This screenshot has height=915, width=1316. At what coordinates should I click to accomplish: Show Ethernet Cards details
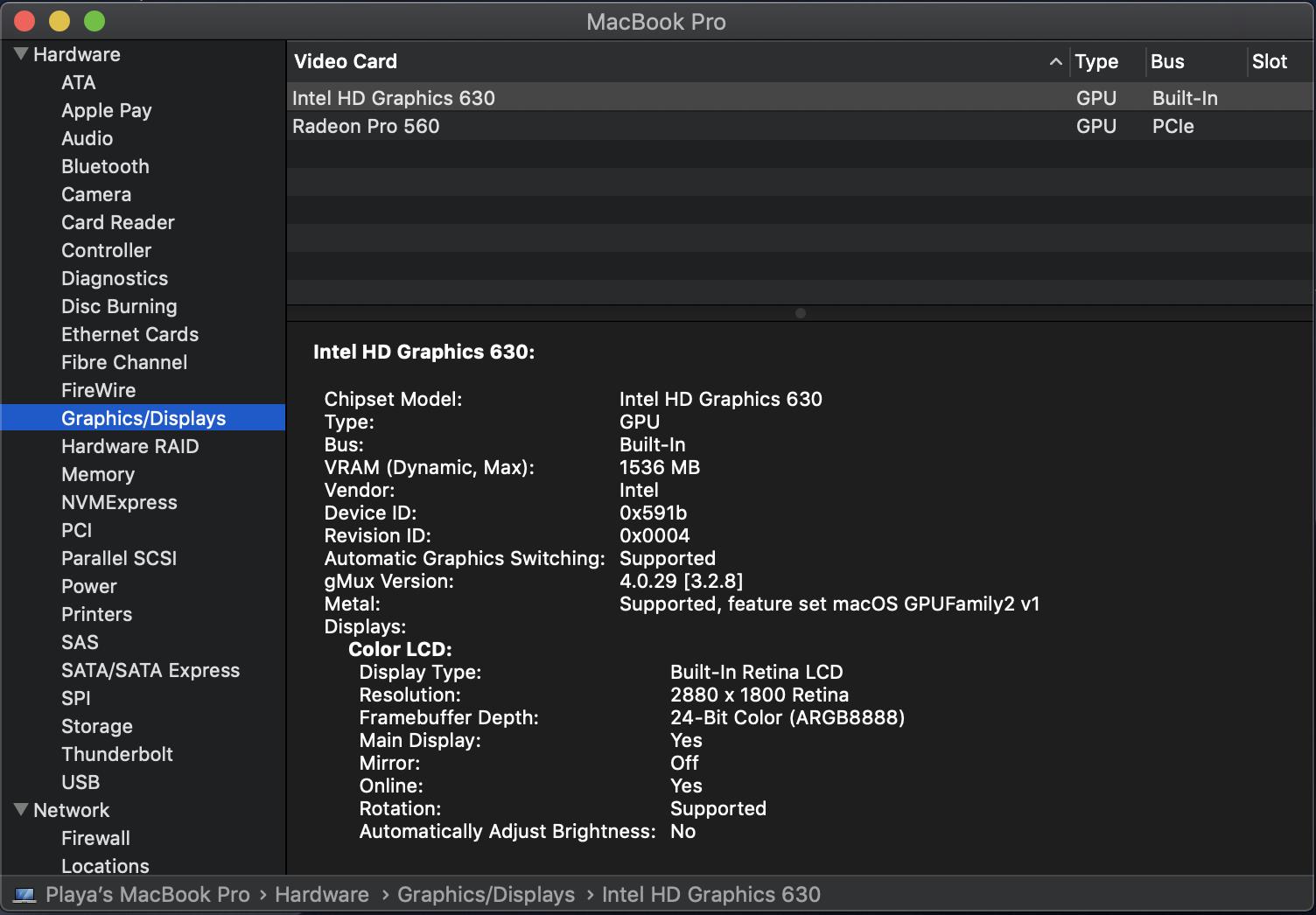pyautogui.click(x=130, y=334)
